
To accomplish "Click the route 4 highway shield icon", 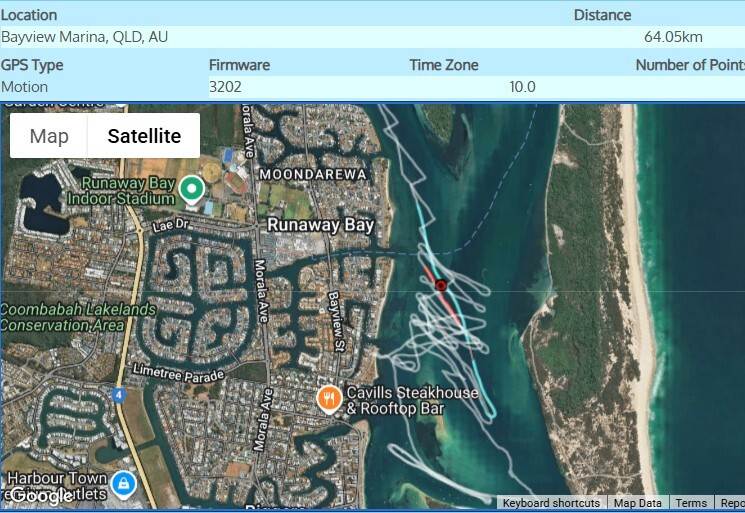I will click(119, 395).
